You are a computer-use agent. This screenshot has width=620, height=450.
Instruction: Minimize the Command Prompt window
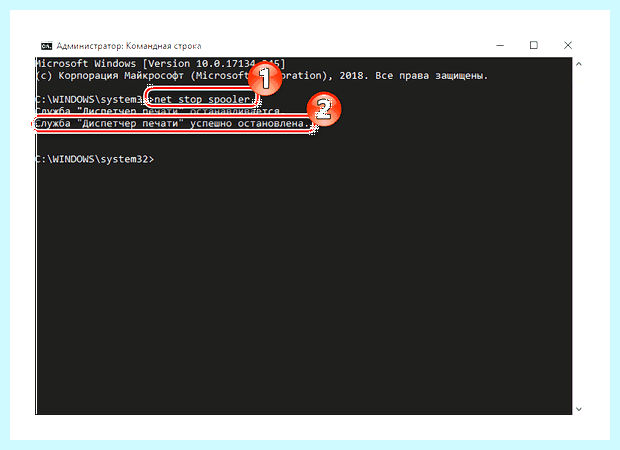pyautogui.click(x=500, y=45)
